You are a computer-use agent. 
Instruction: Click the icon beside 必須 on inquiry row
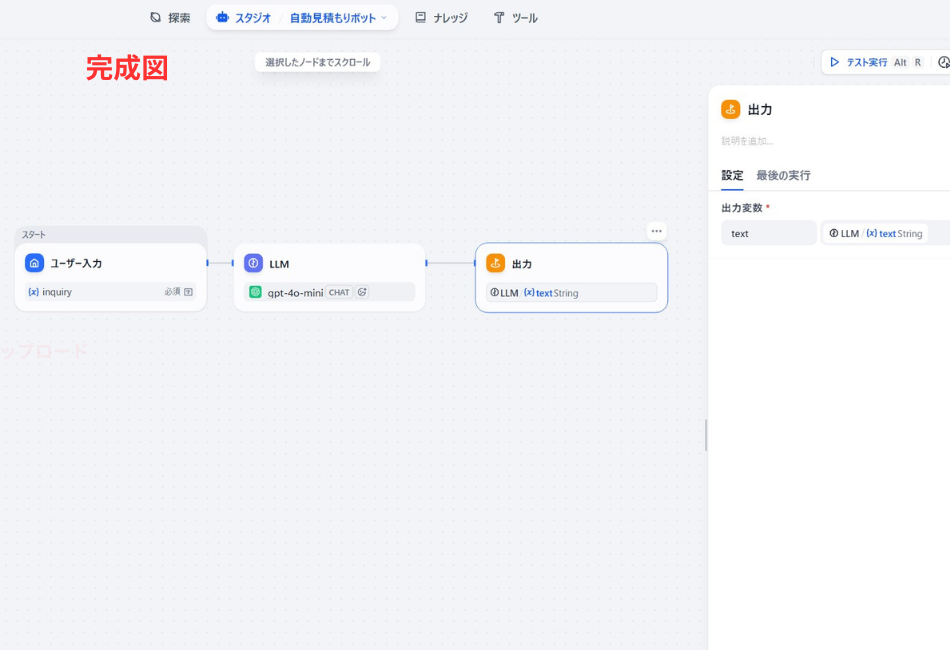[188, 292]
